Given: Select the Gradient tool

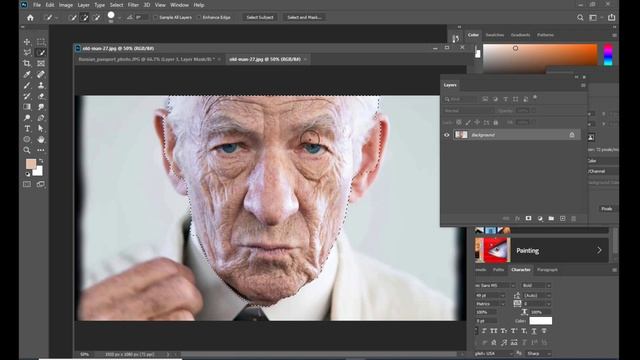Looking at the screenshot, I should [27, 107].
